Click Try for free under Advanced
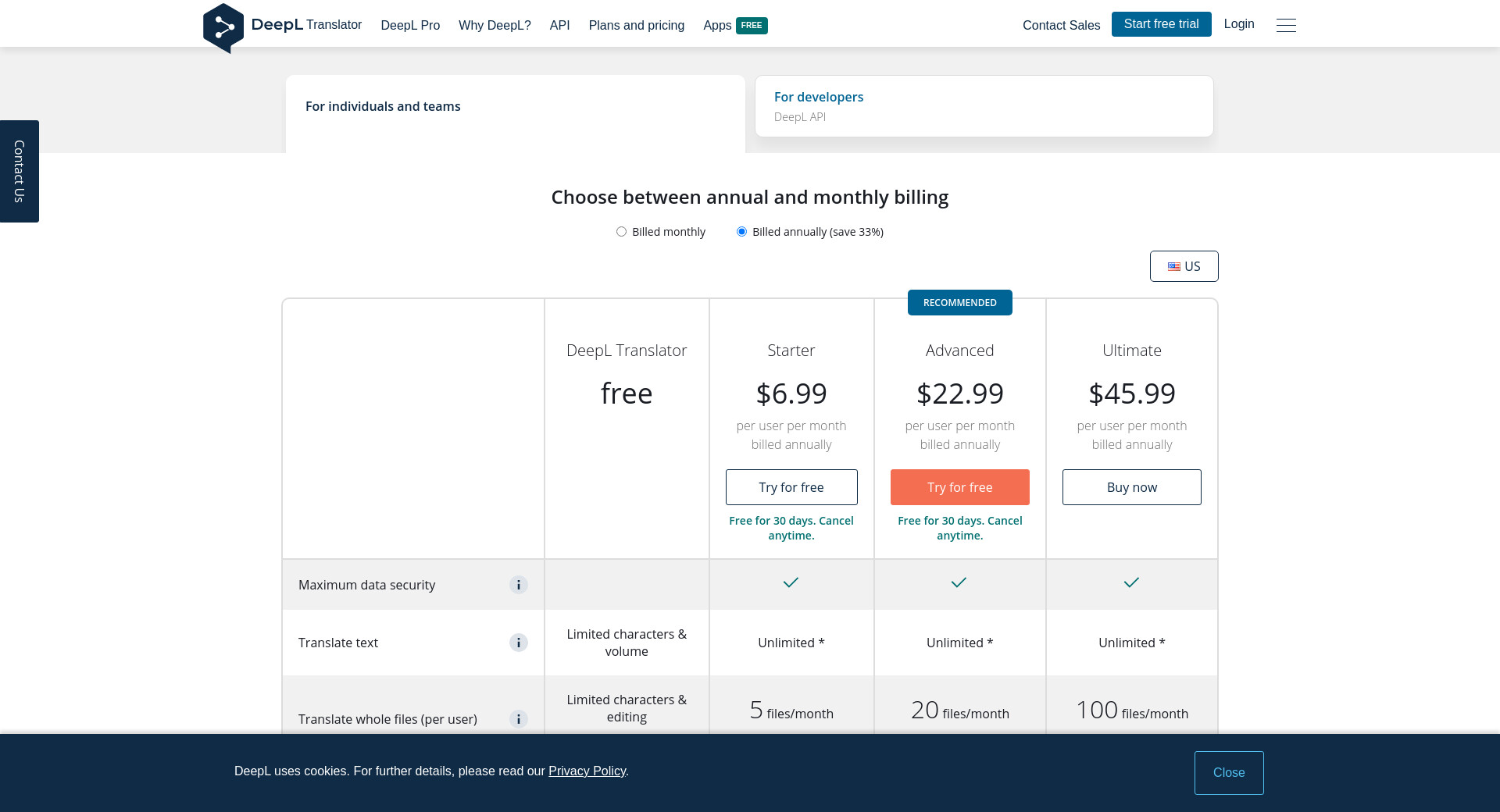The image size is (1500, 812). point(959,487)
